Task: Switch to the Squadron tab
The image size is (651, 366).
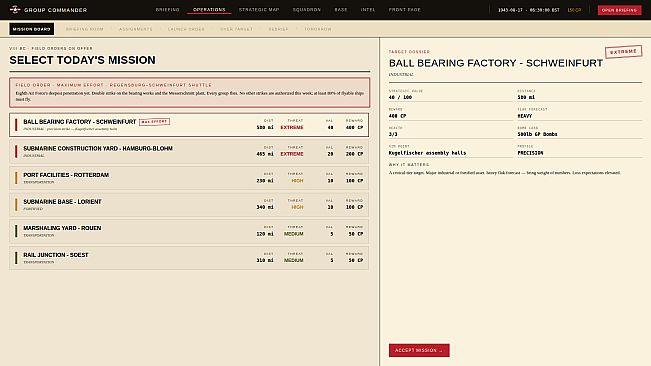Action: [x=307, y=10]
